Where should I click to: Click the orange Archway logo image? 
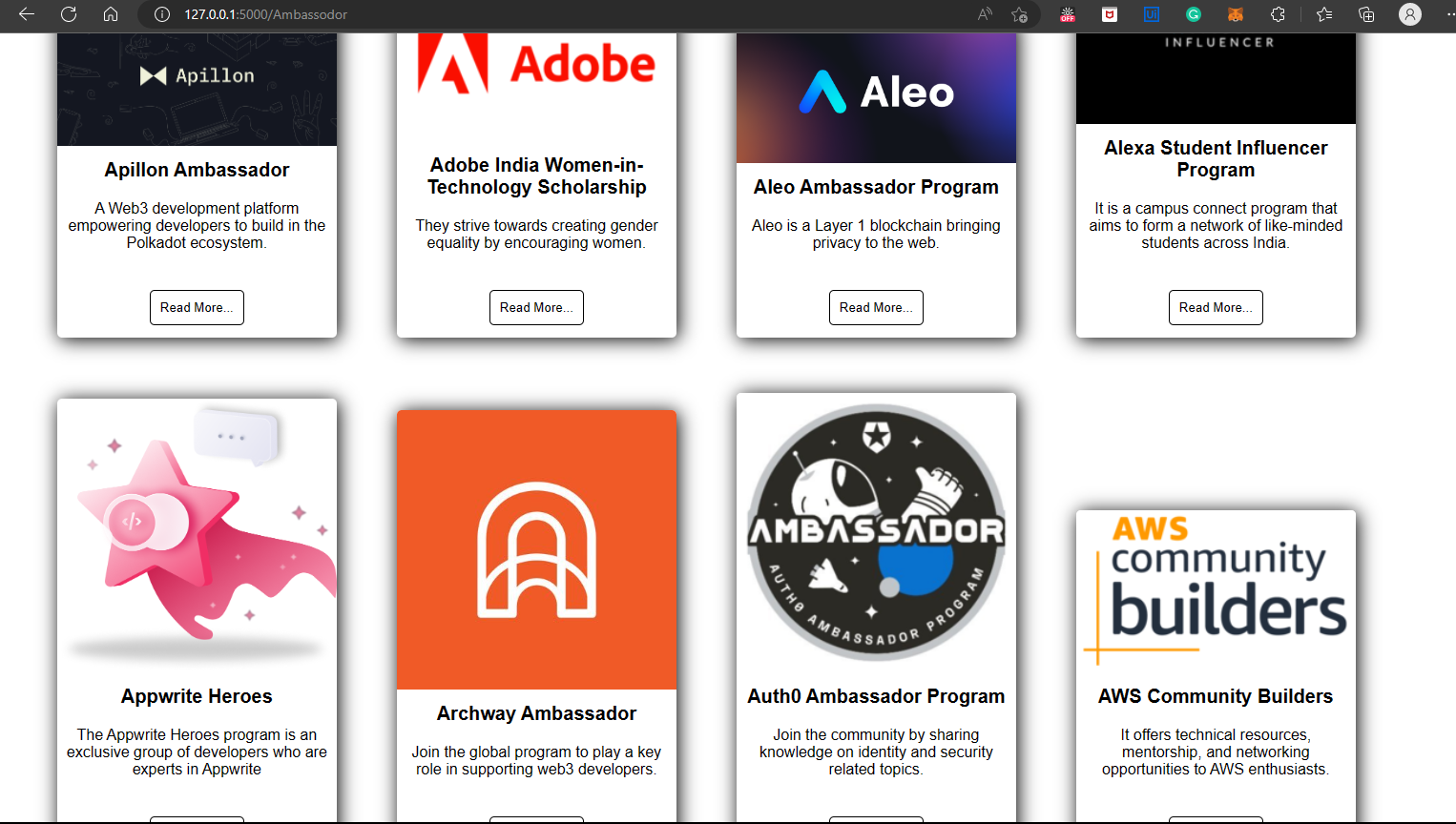click(x=536, y=549)
